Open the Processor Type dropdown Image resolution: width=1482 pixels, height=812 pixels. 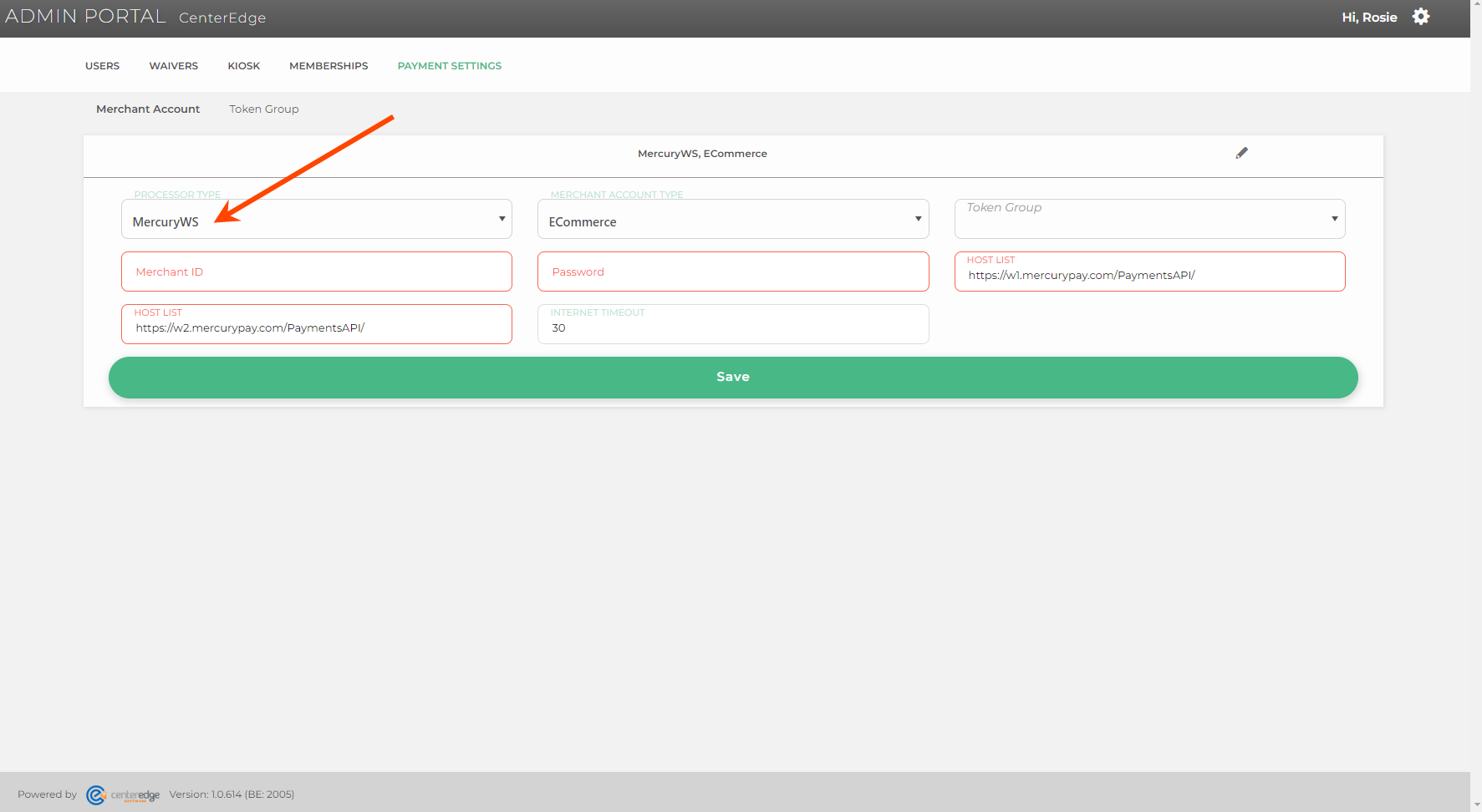pyautogui.click(x=317, y=219)
